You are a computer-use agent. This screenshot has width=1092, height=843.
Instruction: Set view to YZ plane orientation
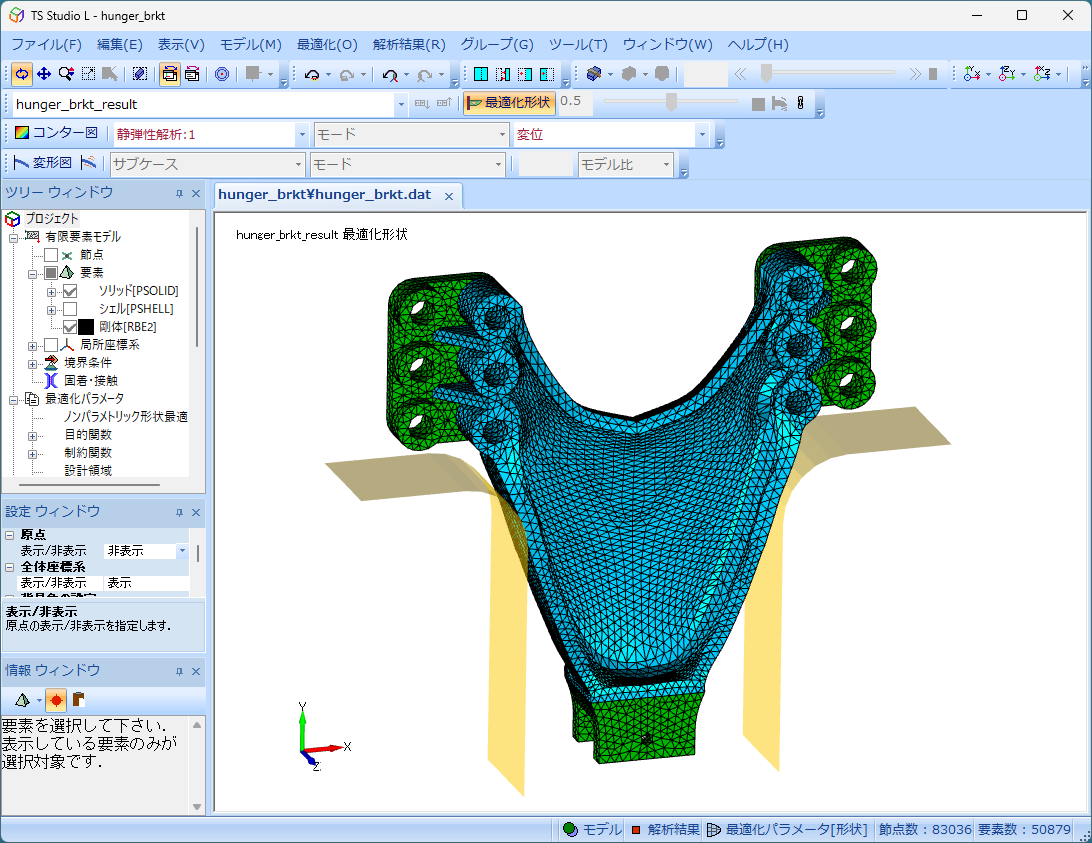pyautogui.click(x=1007, y=74)
